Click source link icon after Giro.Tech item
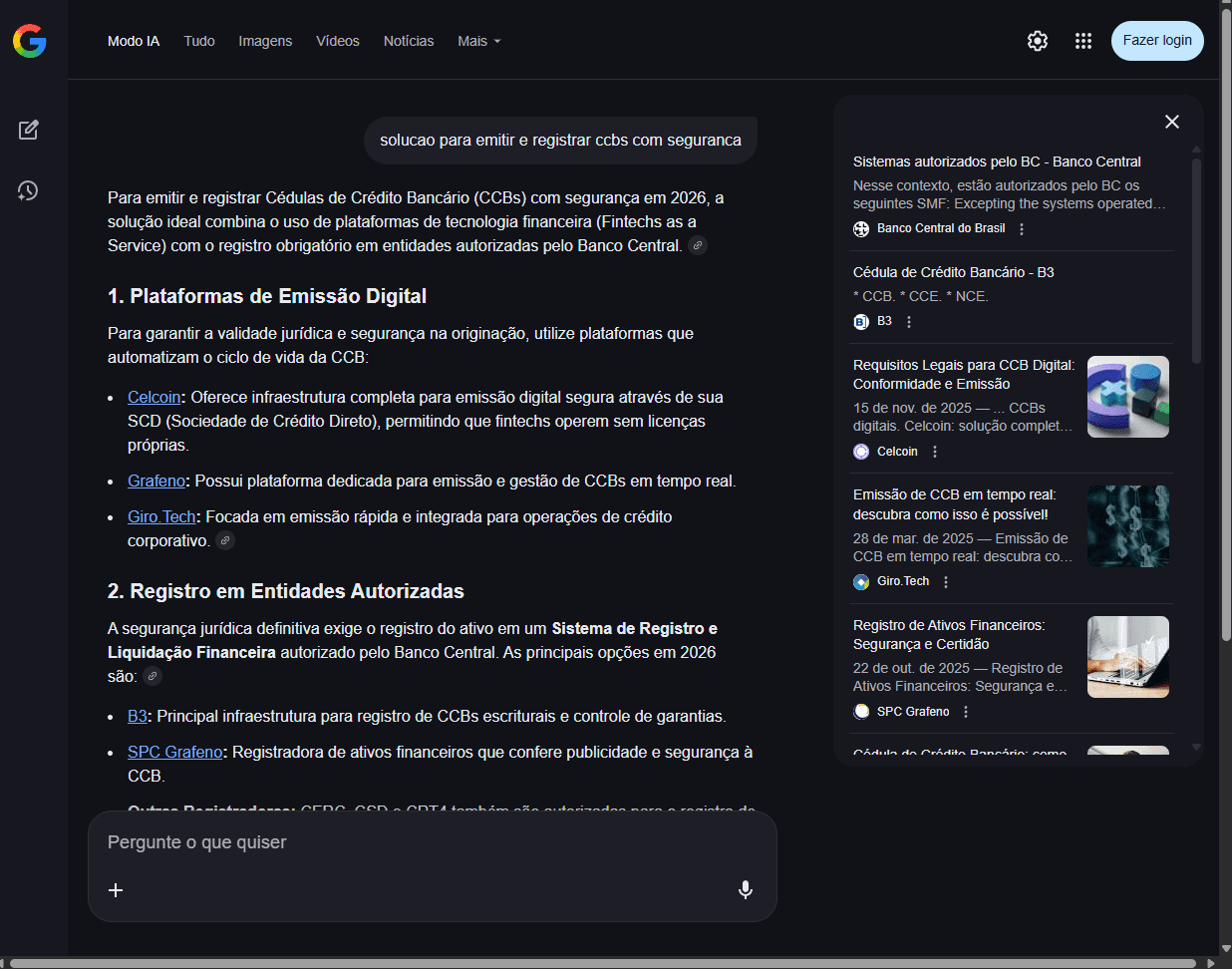1232x969 pixels. pyautogui.click(x=225, y=540)
